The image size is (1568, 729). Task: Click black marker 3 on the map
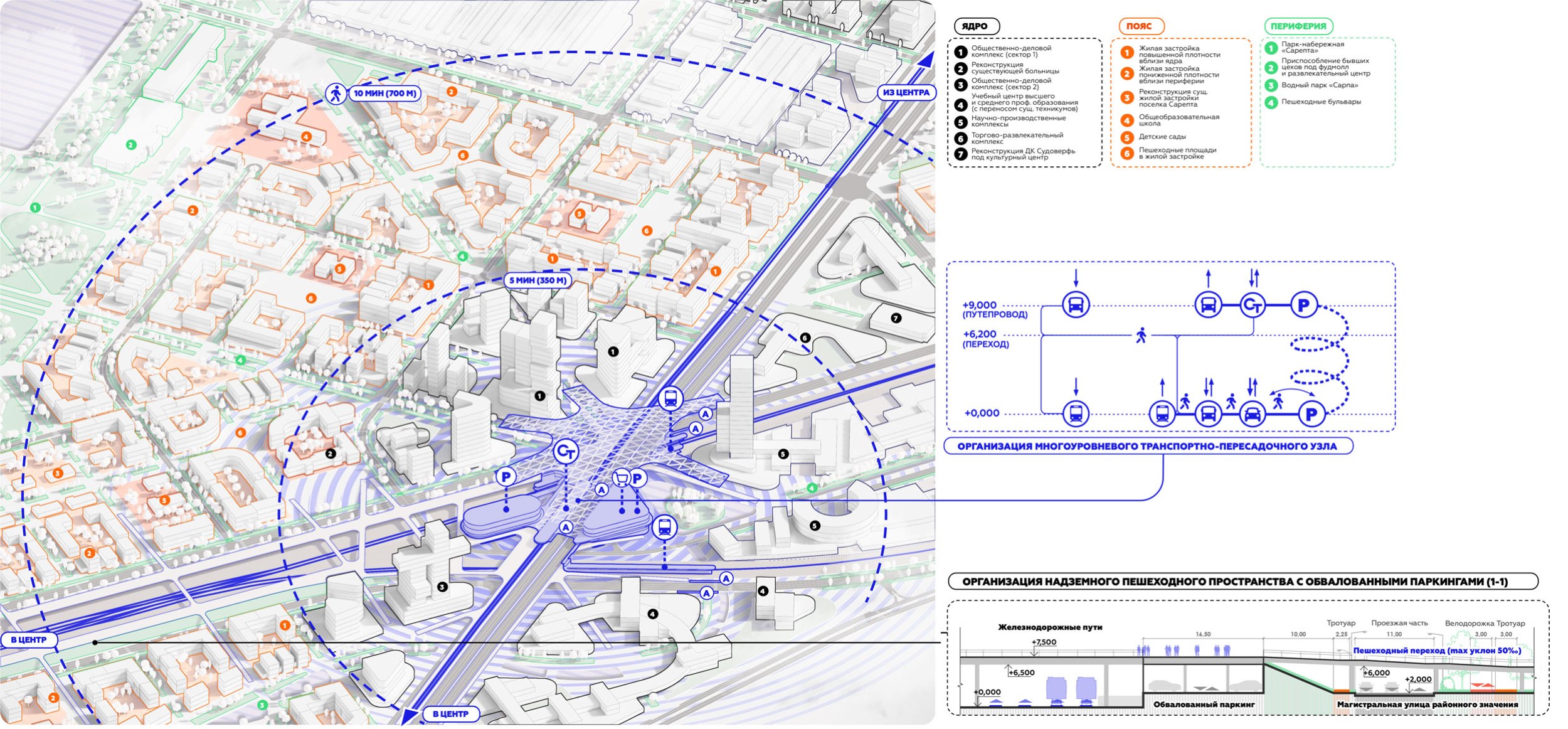click(x=442, y=587)
